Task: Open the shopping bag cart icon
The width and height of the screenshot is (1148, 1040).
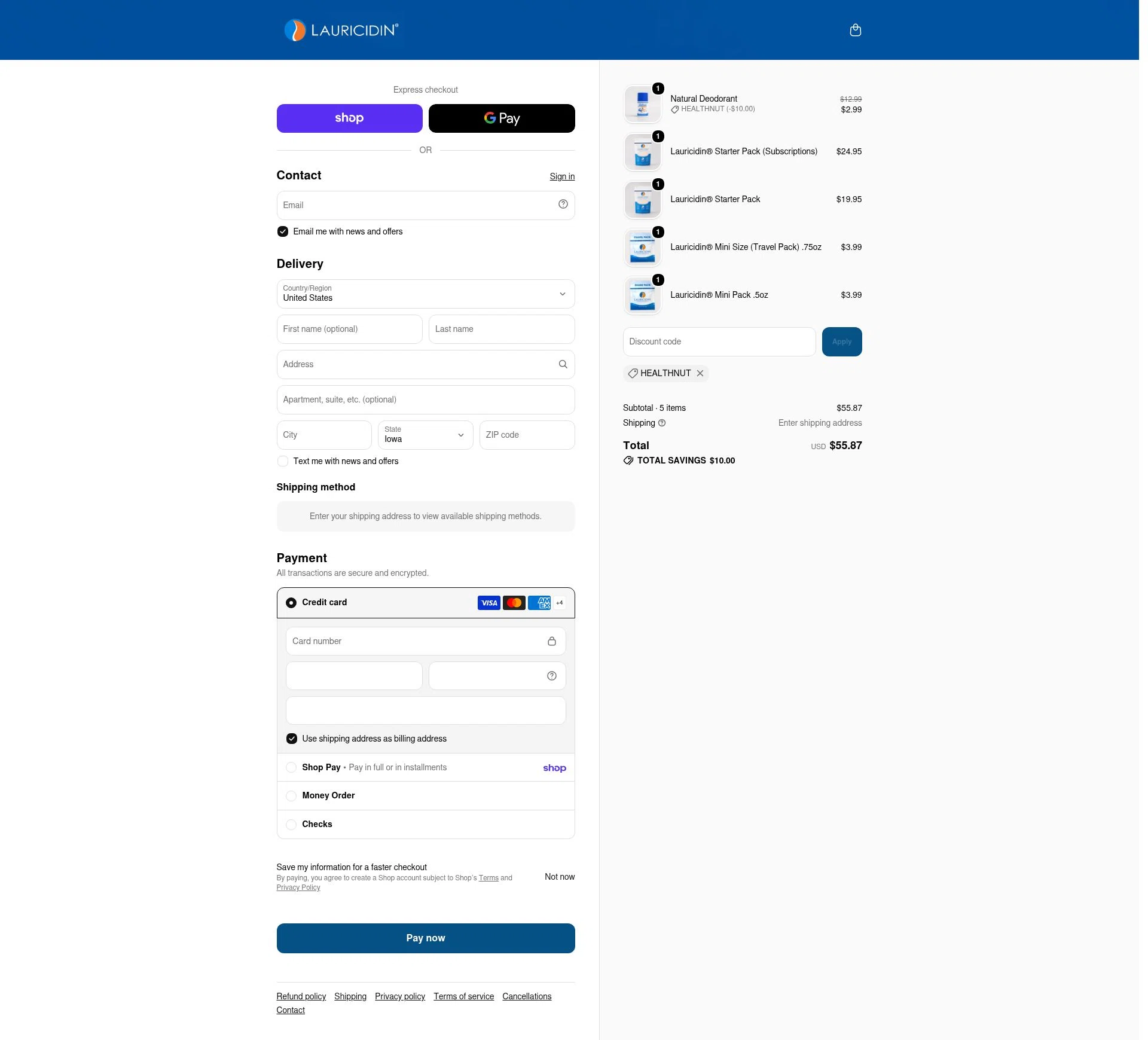Action: 855,30
